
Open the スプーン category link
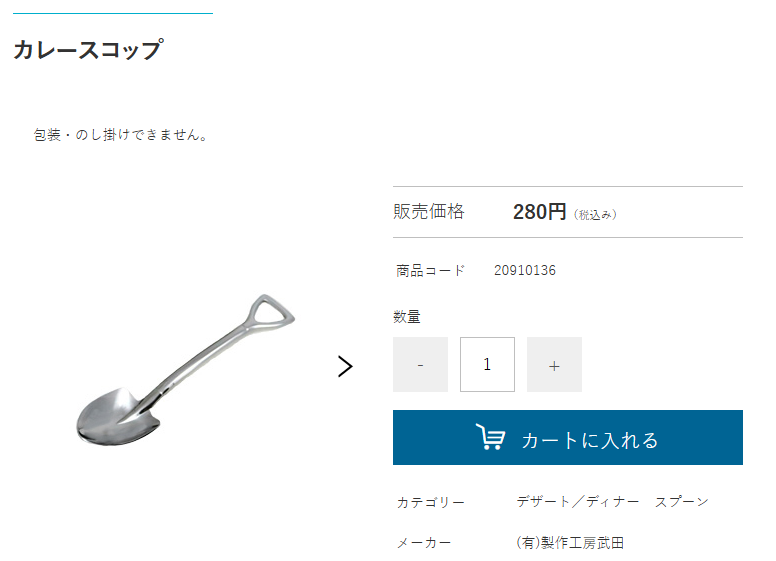(x=681, y=502)
